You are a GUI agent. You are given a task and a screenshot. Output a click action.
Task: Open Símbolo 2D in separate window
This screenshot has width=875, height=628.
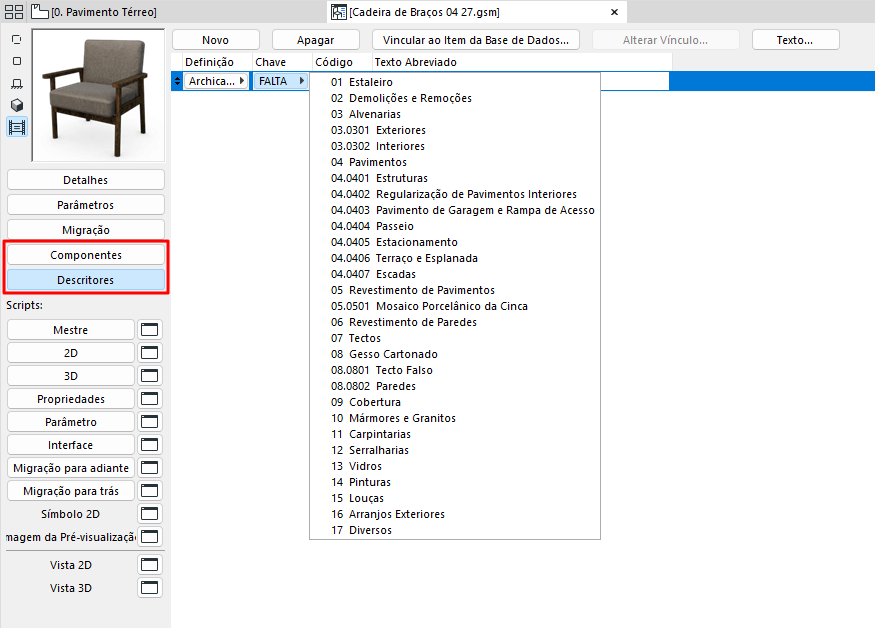tap(149, 514)
